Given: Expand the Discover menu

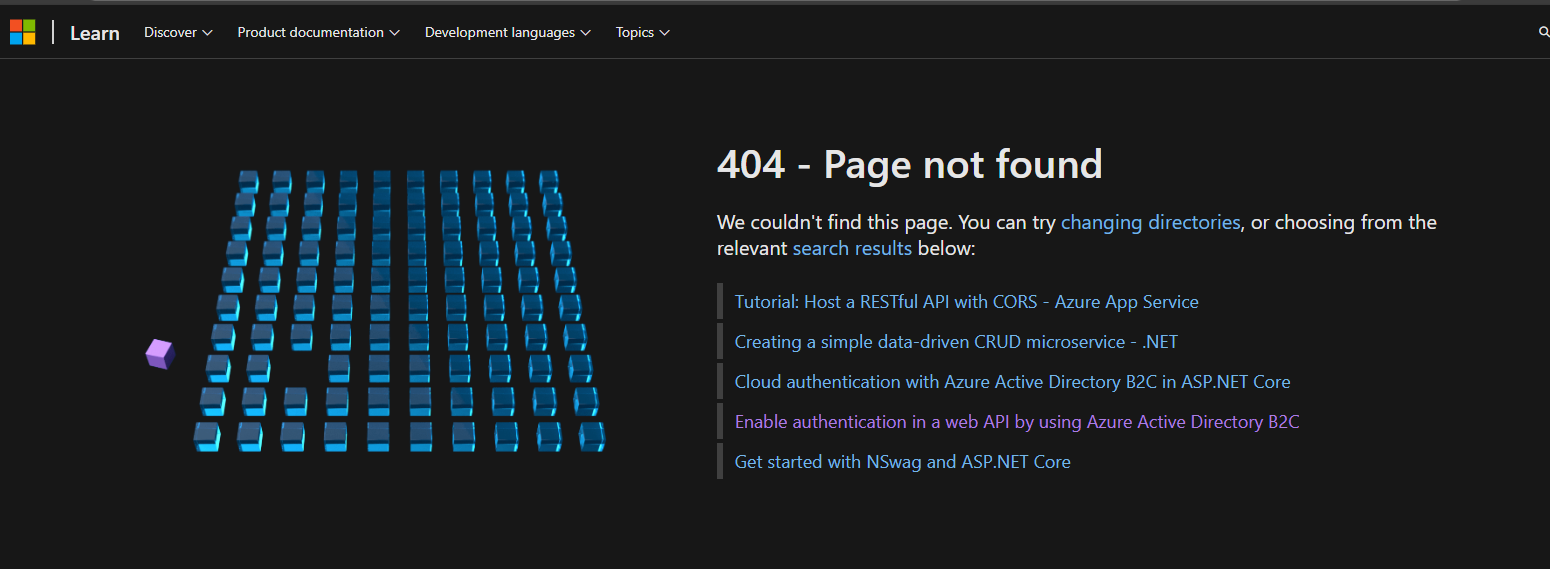Looking at the screenshot, I should click(178, 32).
